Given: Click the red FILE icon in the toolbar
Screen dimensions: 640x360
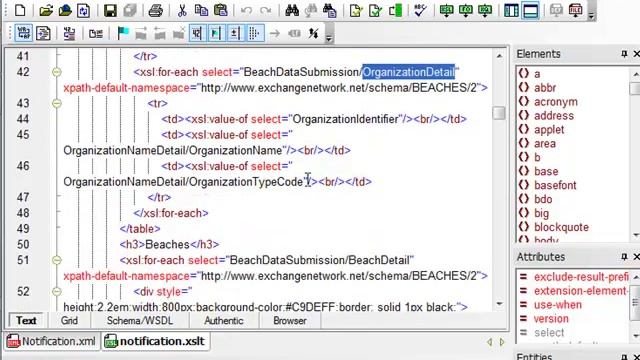Looking at the screenshot, I should point(576,10).
